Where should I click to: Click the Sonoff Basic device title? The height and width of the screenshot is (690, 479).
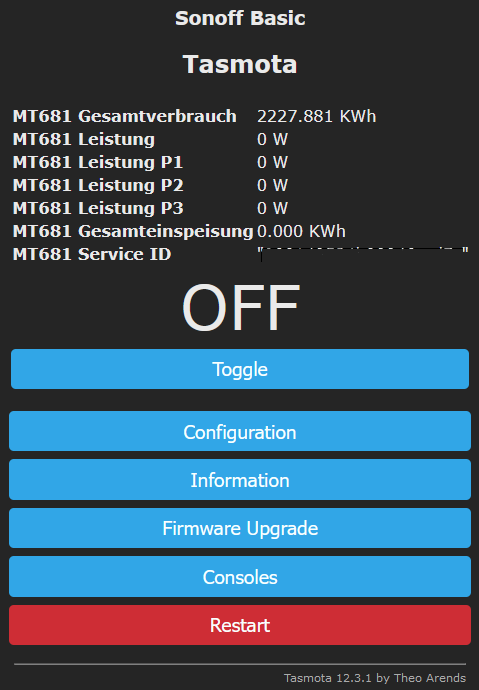(240, 18)
